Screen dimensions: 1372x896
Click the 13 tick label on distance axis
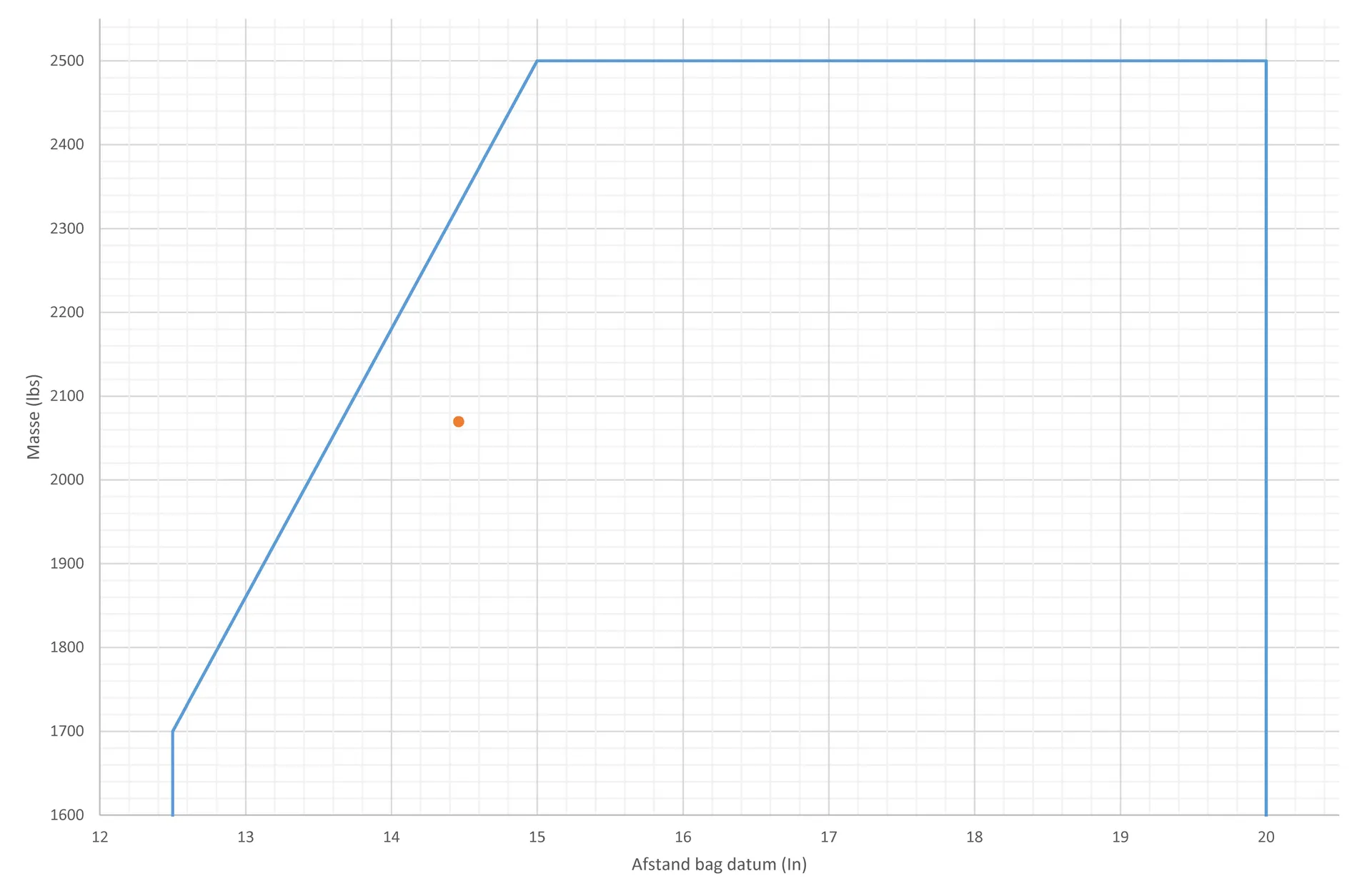point(246,837)
